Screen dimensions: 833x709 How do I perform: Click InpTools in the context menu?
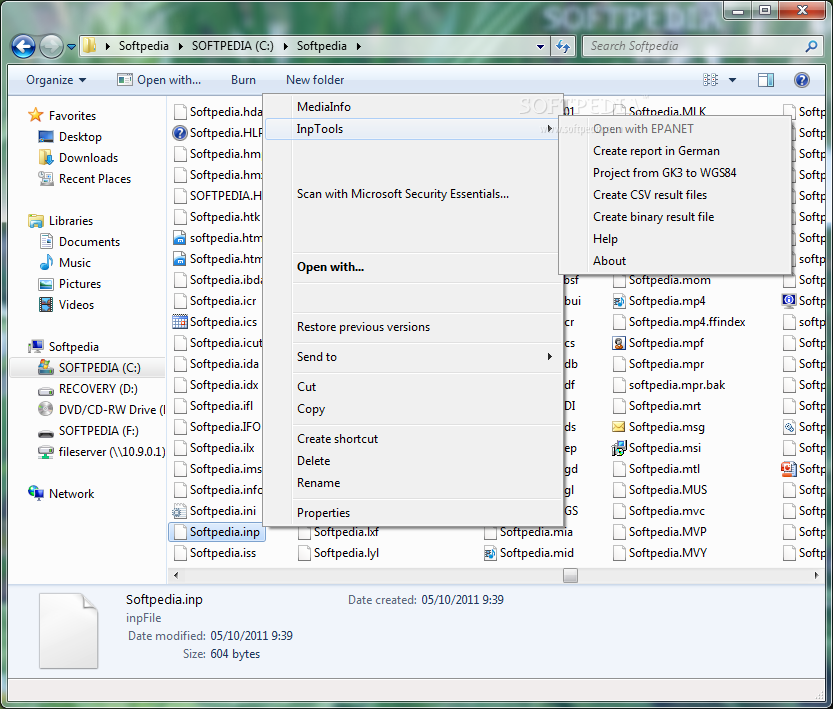pos(412,129)
